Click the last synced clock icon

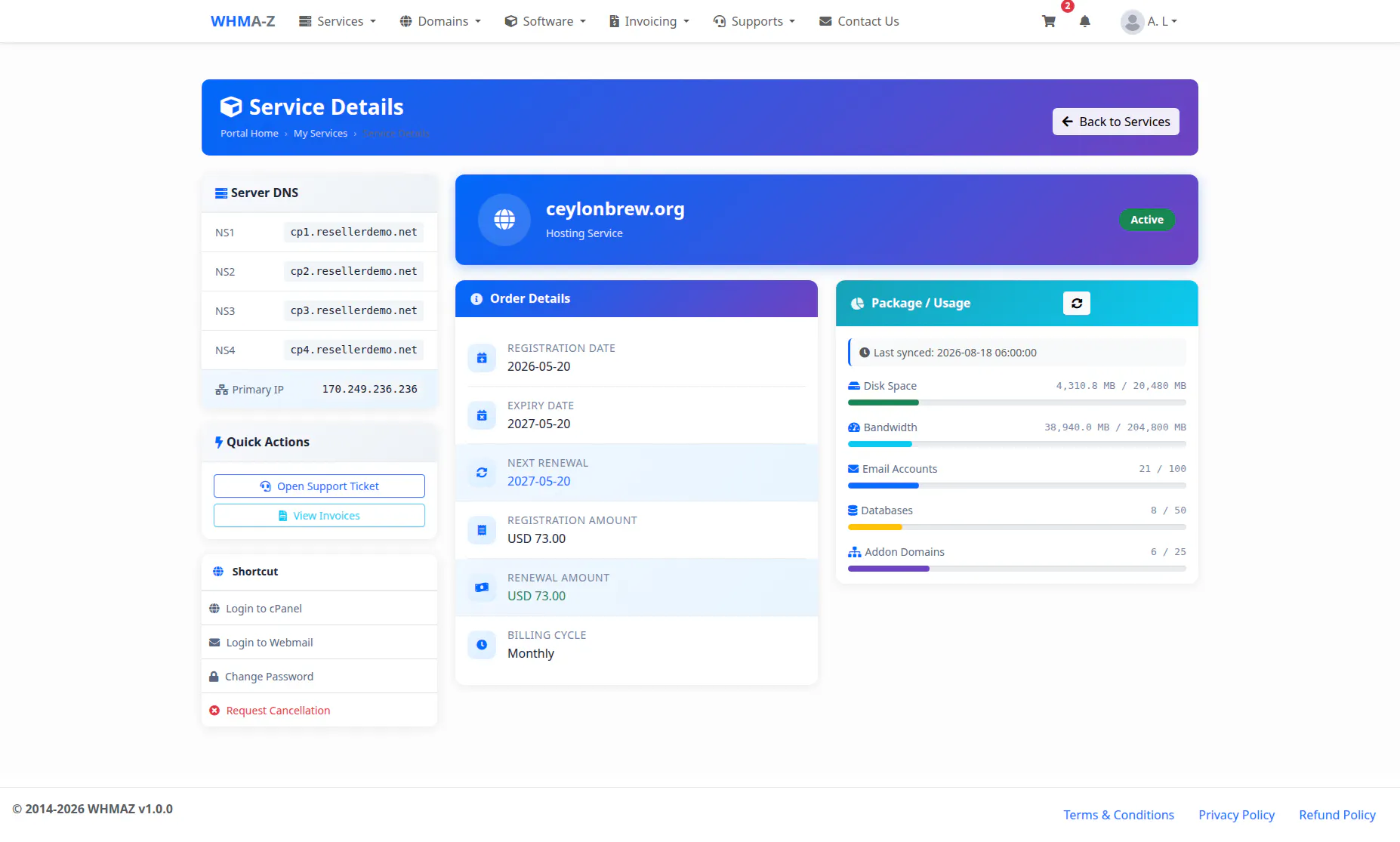865,353
